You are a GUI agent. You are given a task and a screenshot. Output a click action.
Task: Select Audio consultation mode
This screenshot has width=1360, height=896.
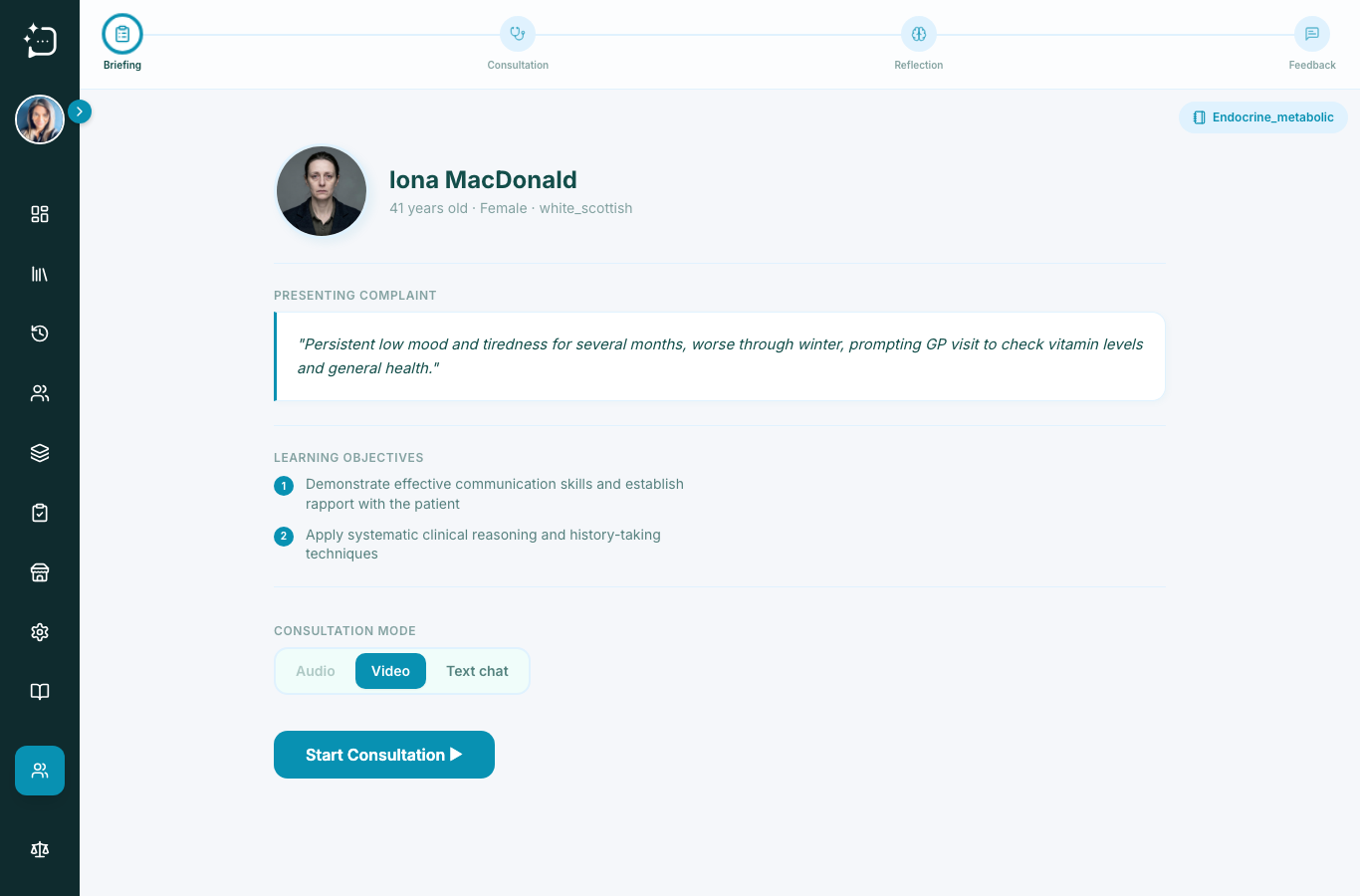point(316,671)
